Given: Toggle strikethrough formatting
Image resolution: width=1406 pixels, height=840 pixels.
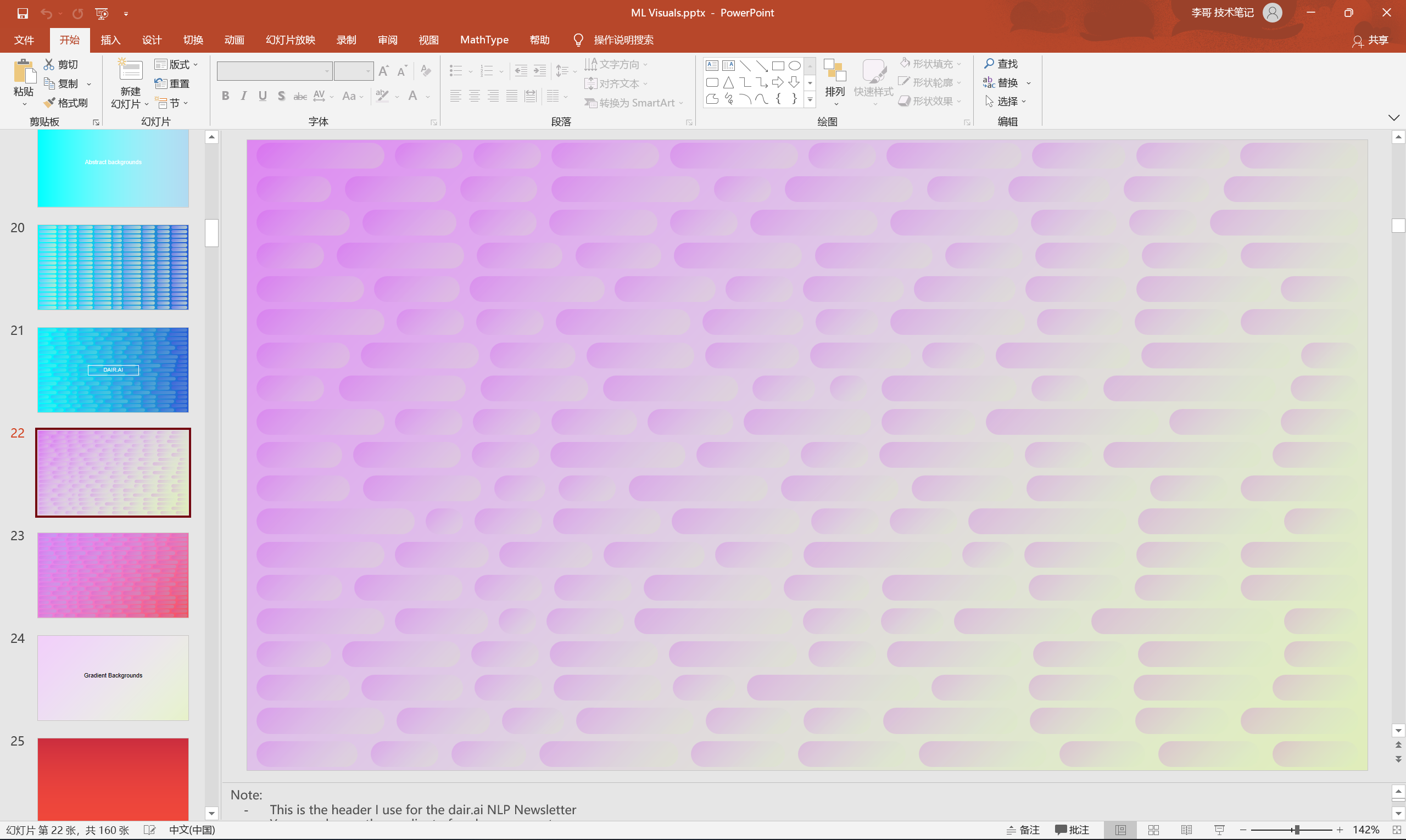Looking at the screenshot, I should (300, 96).
